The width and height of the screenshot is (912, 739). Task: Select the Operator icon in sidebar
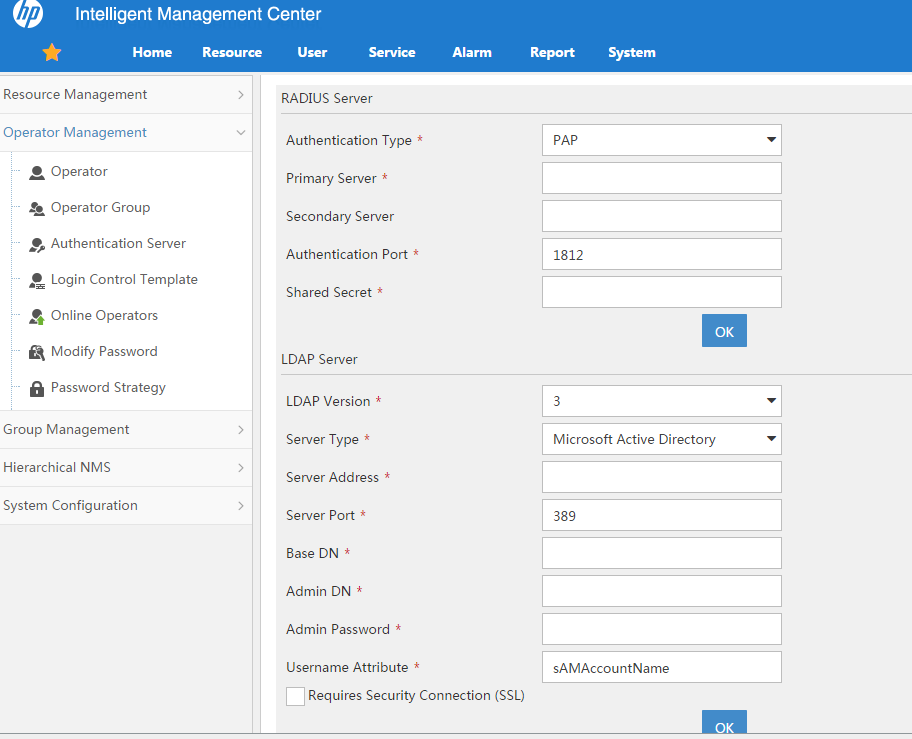tap(35, 171)
